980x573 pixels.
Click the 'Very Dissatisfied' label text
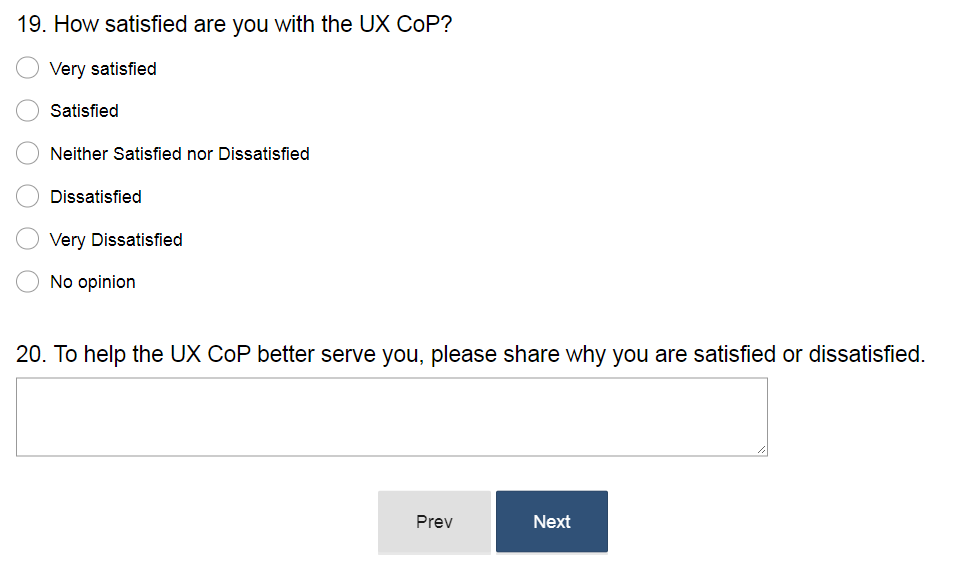click(116, 240)
